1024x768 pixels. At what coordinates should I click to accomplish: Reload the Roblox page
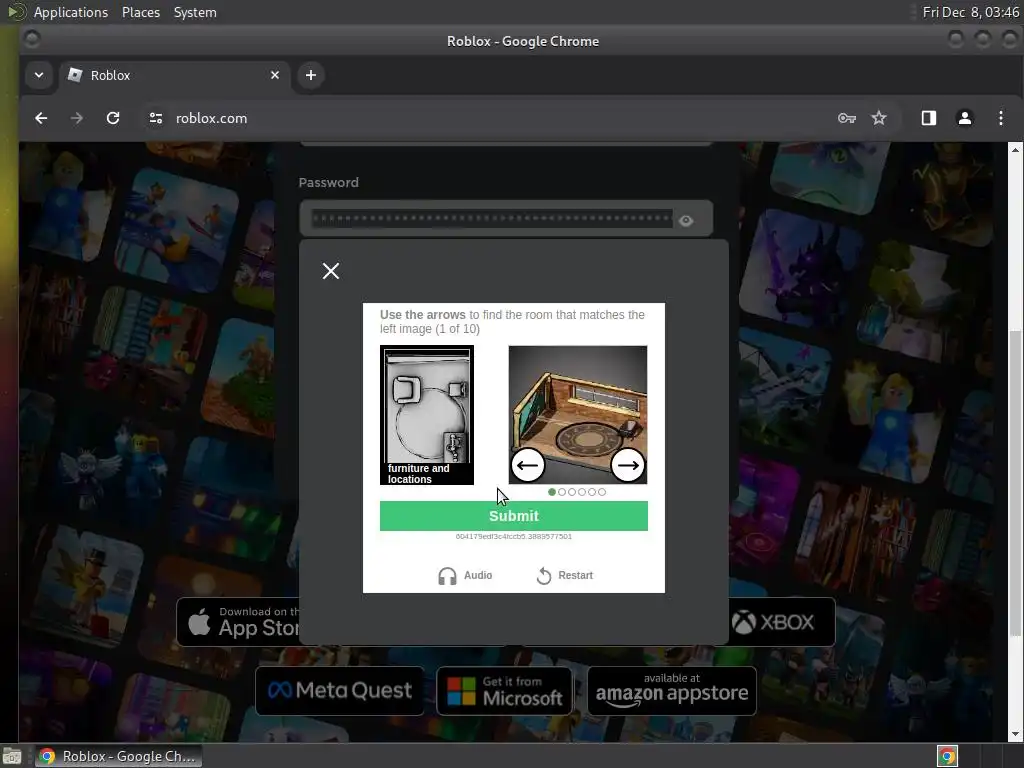click(113, 118)
